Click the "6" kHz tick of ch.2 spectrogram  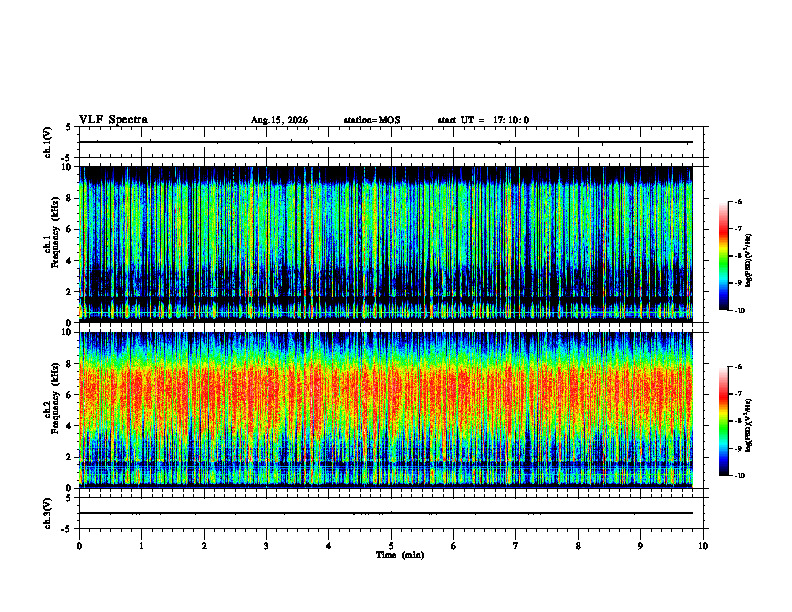point(69,395)
